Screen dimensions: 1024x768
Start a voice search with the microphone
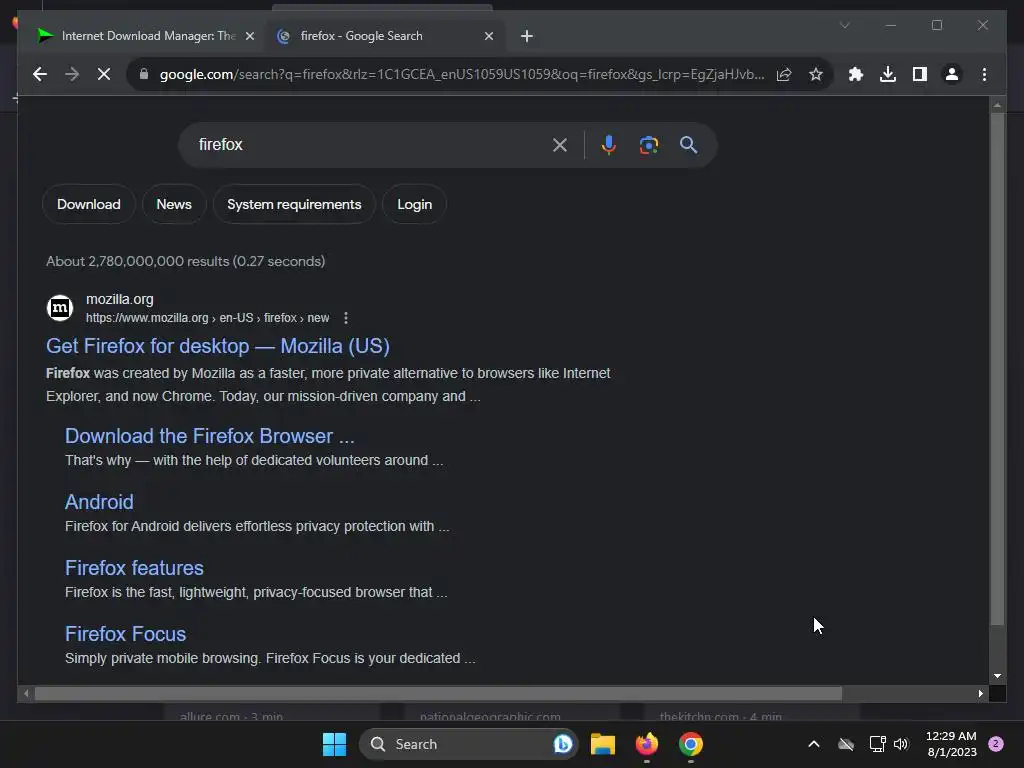pos(609,145)
